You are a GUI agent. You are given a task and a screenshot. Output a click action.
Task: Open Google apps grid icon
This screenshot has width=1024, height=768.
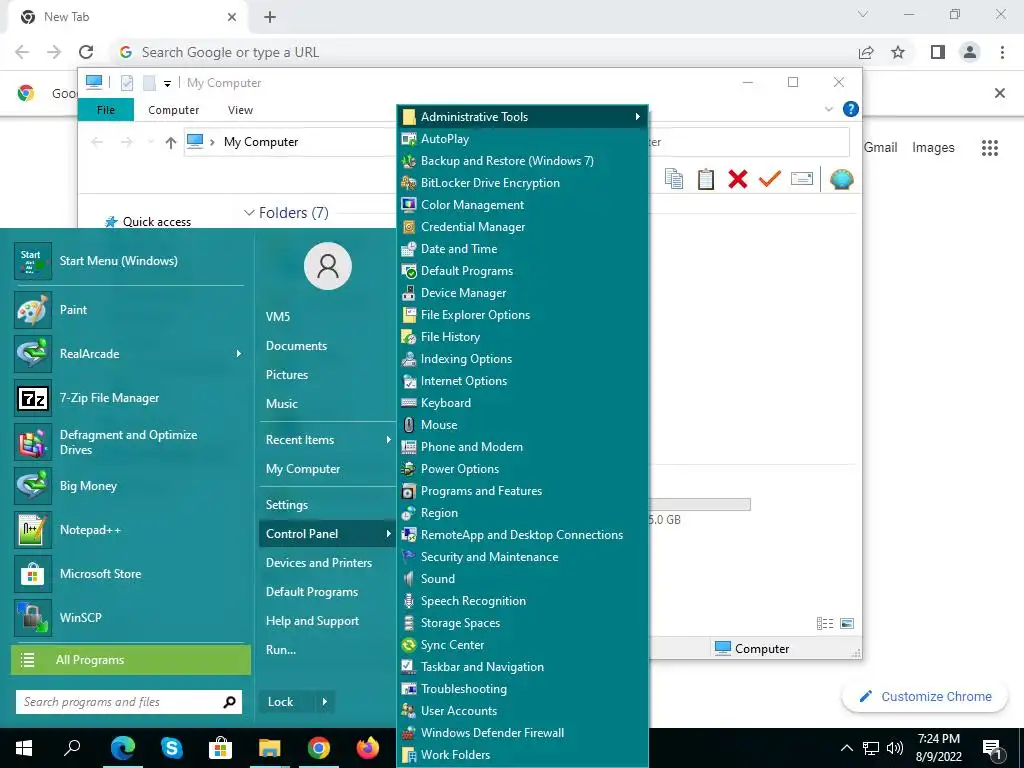990,148
